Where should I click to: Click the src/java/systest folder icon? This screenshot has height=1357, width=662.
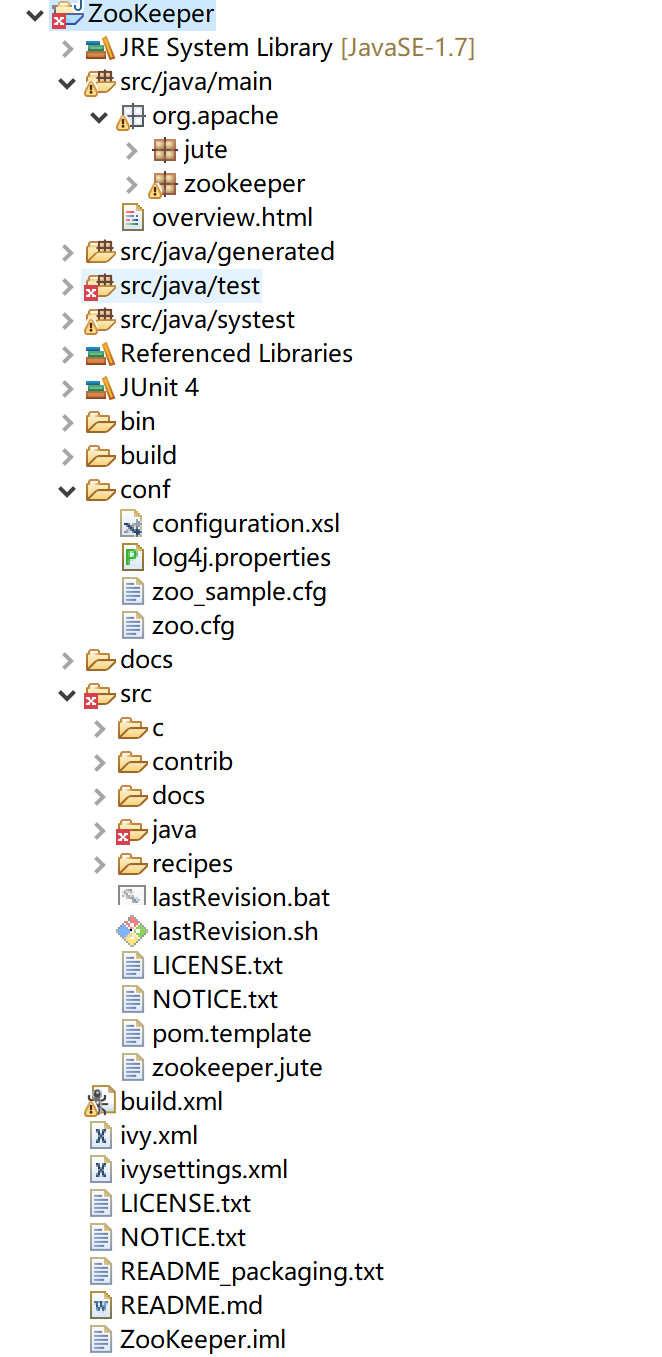[x=99, y=320]
